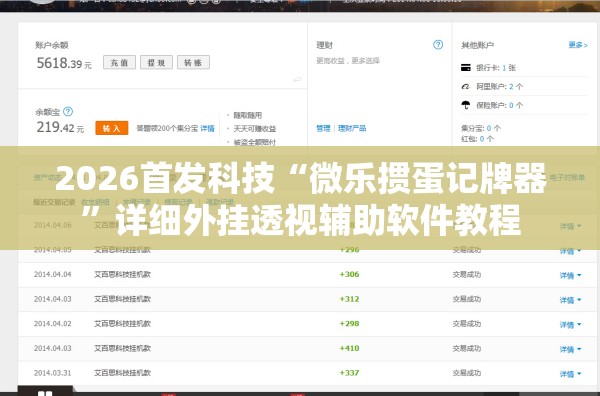Open the 管理 link under 理财

coord(323,128)
